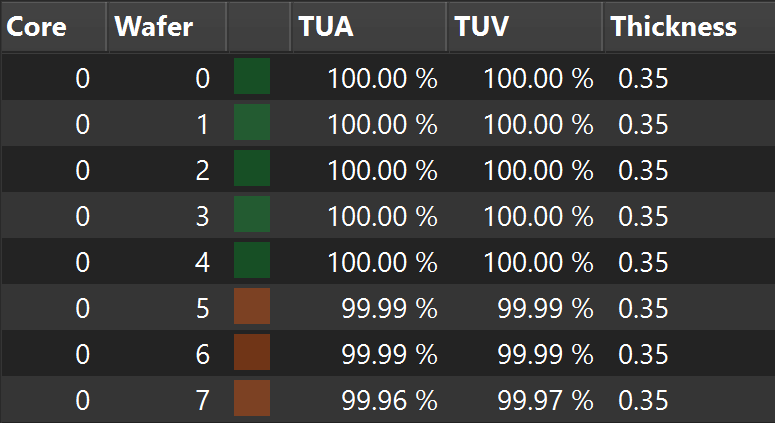Click the brown swatch for wafer 7
Viewport: 775px width, 423px height.
coord(252,398)
